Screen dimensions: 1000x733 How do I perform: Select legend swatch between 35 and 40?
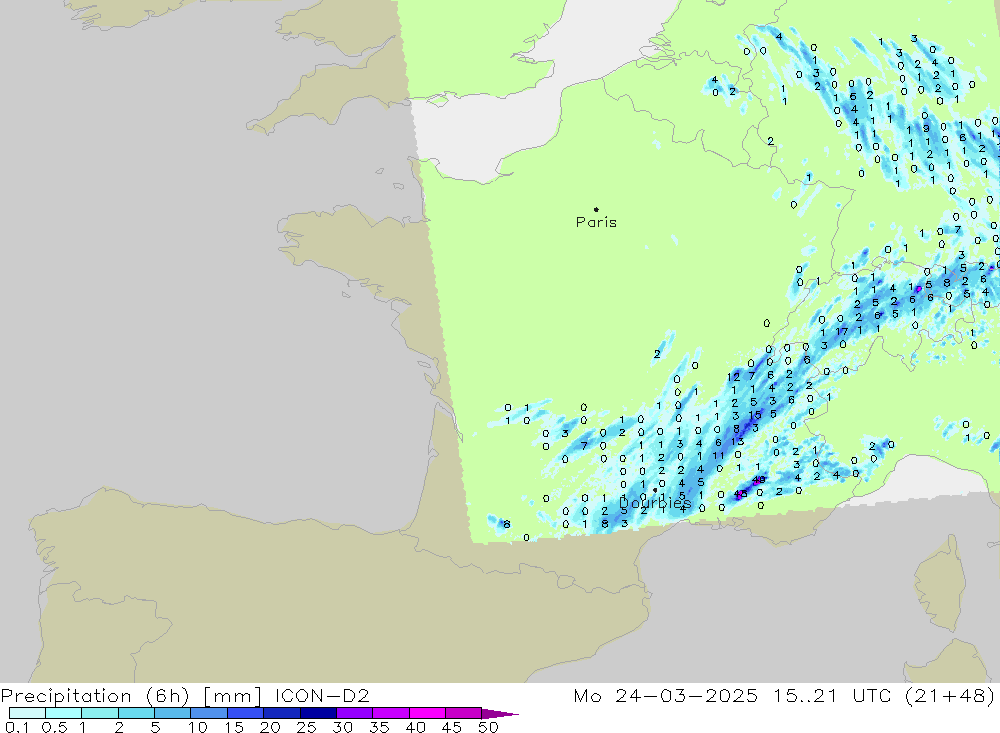coord(390,713)
